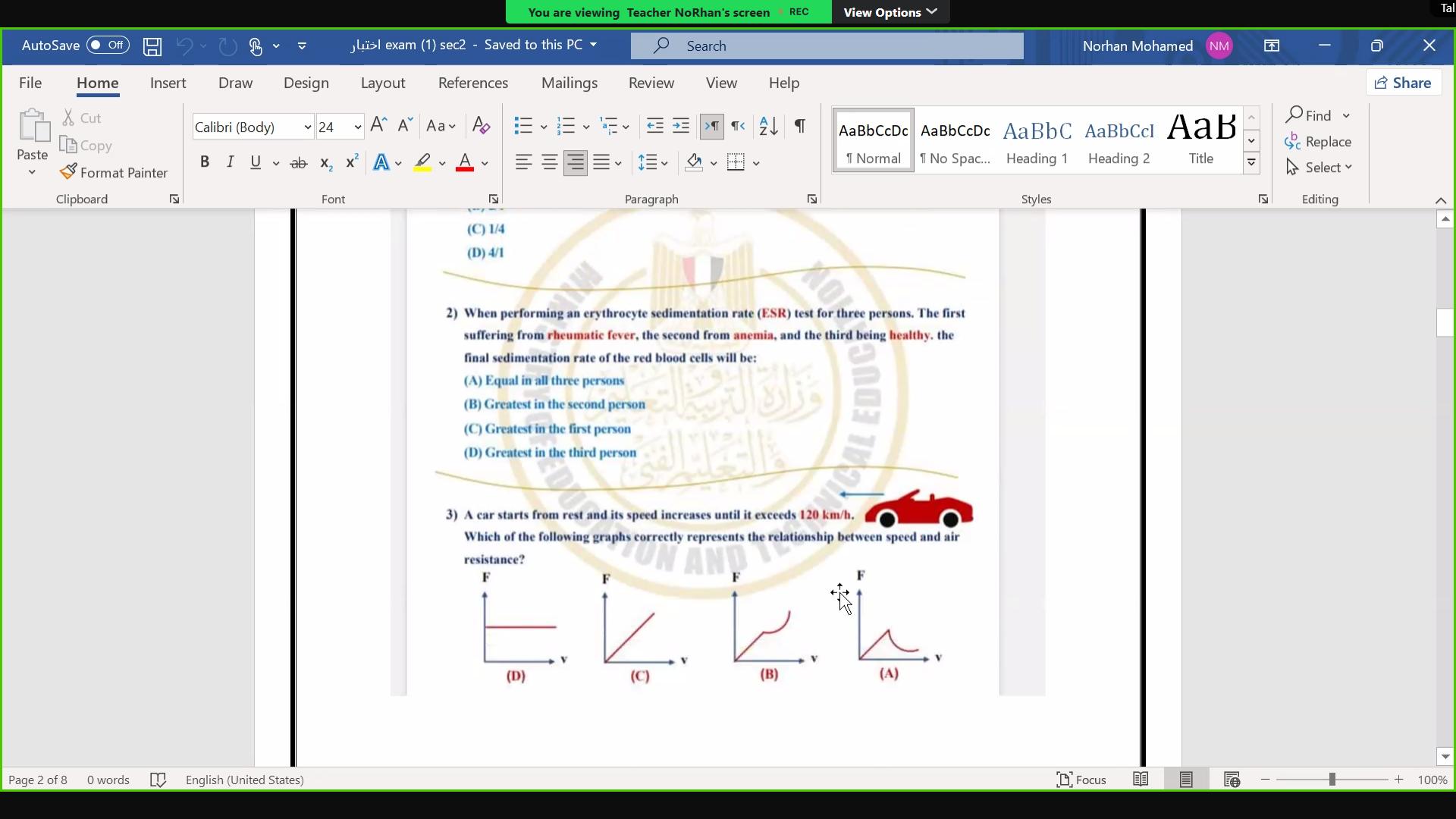Apply Superscript formatting

352,163
